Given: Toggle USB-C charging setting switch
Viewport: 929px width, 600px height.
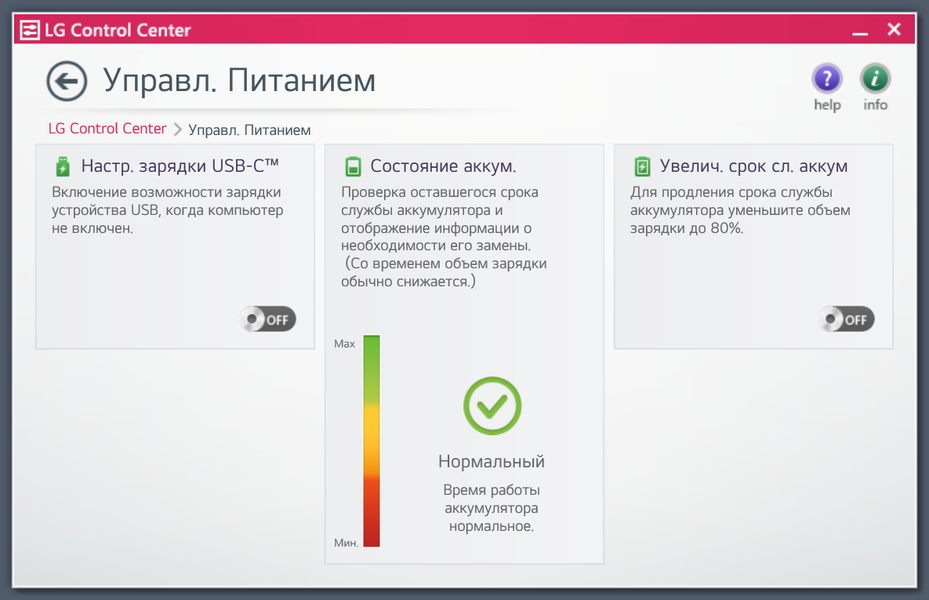Looking at the screenshot, I should pyautogui.click(x=268, y=319).
